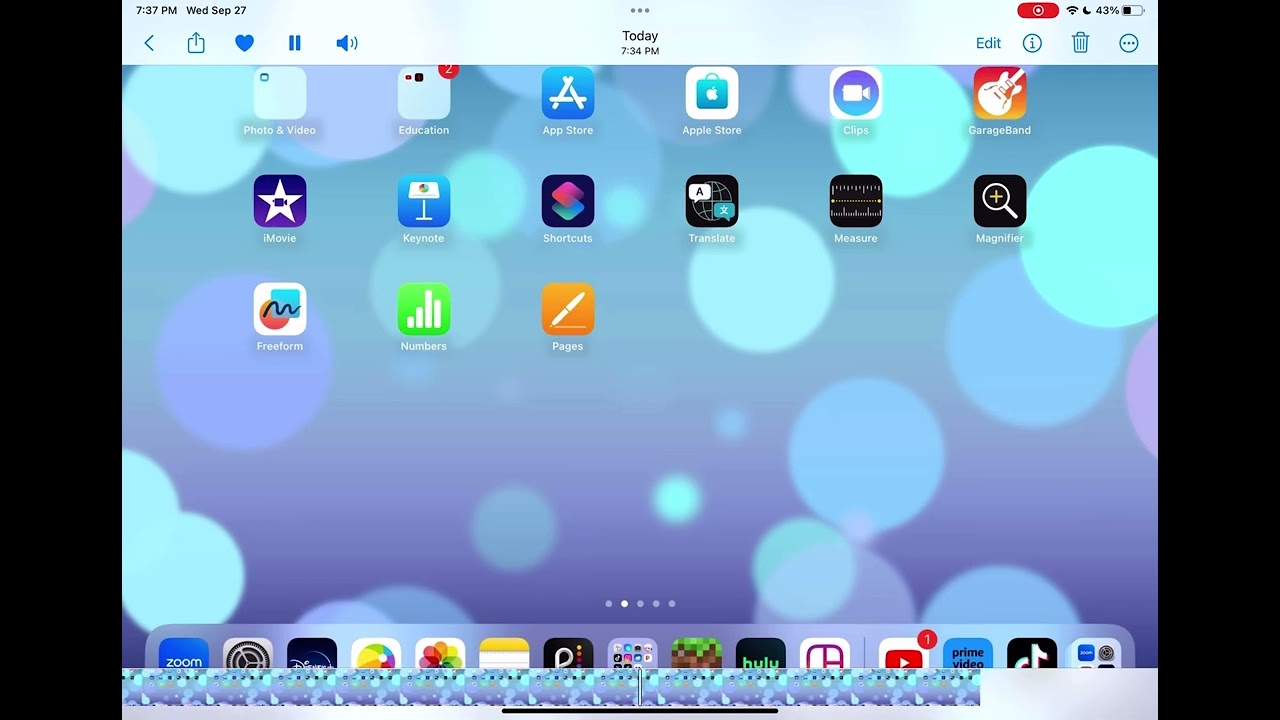Open Settings gear in the dock
1280x720 pixels.
(248, 654)
